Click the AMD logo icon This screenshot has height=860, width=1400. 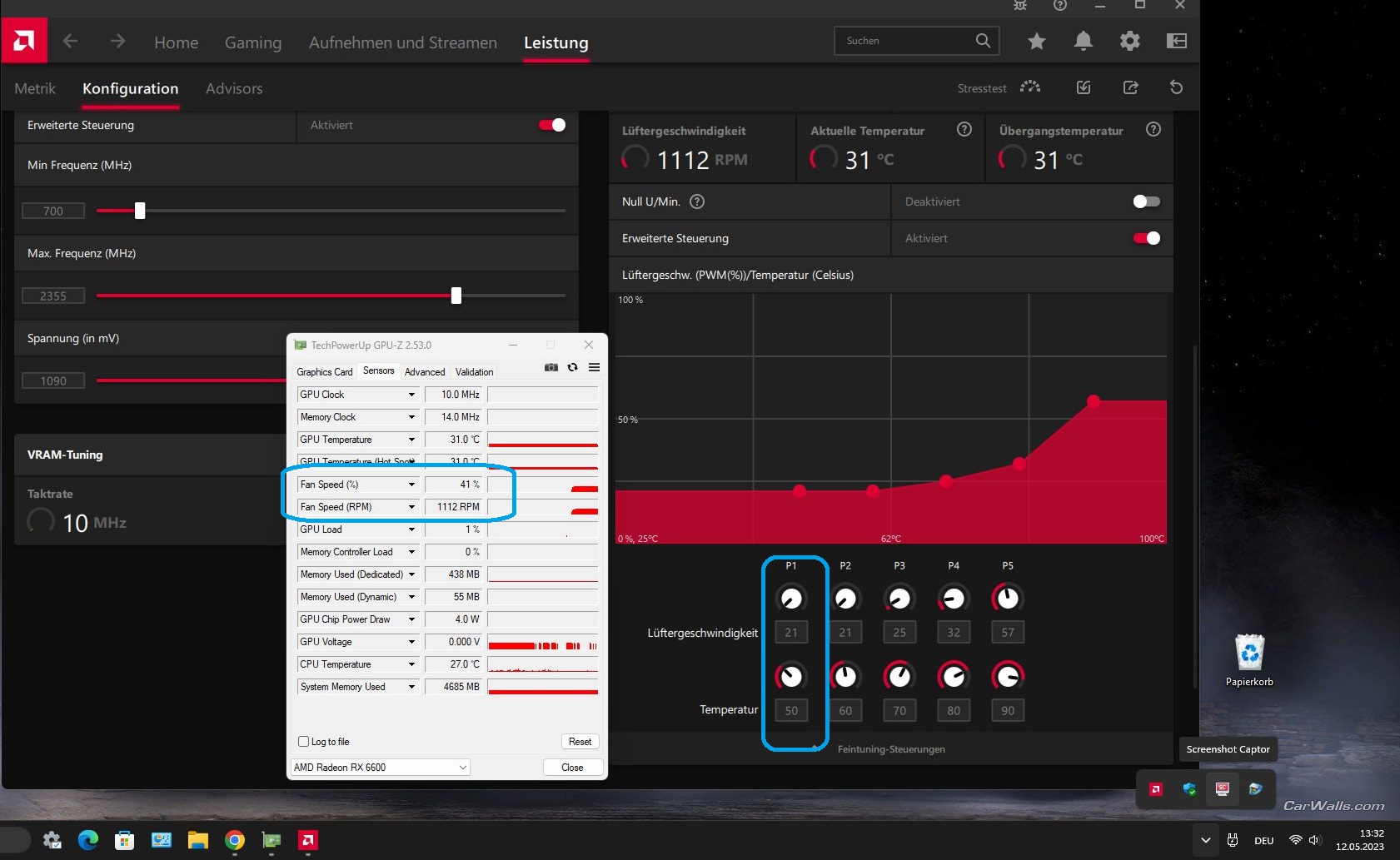click(24, 40)
